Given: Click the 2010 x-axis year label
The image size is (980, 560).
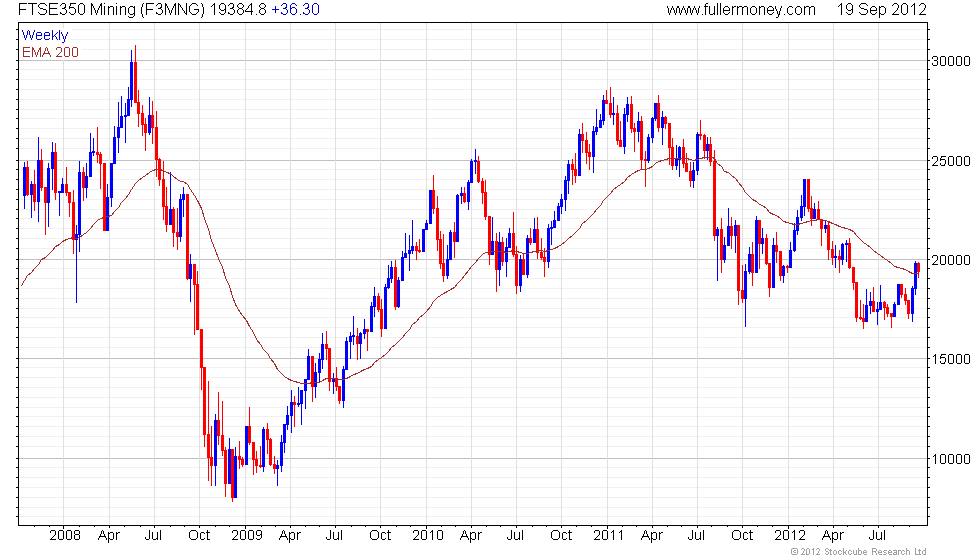Looking at the screenshot, I should [428, 536].
